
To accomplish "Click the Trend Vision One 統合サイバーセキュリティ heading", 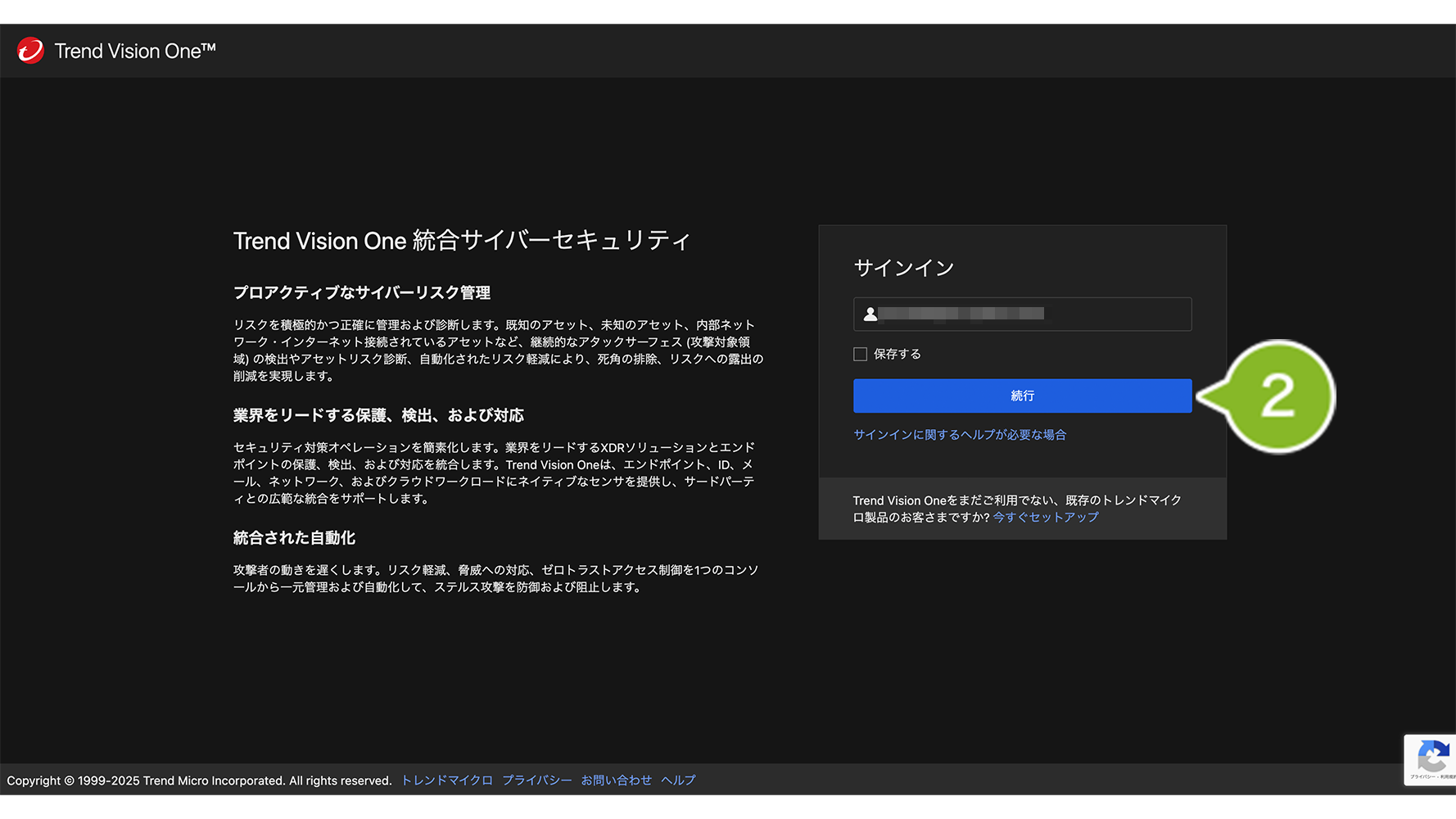I will click(462, 241).
